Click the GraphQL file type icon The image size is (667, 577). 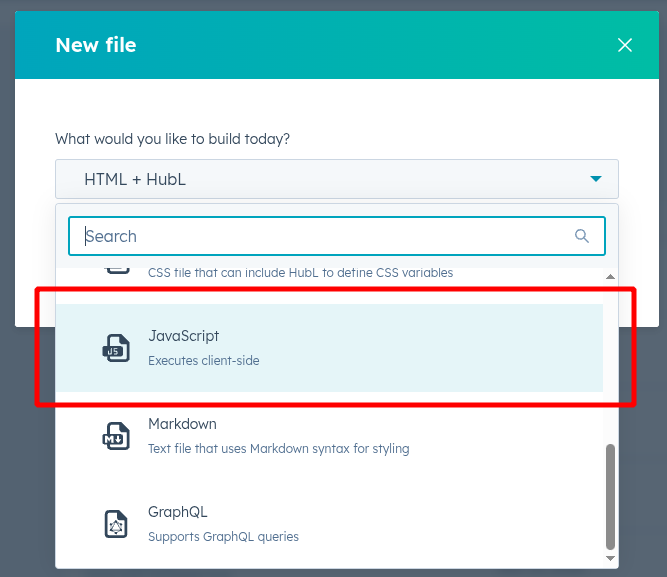pos(117,524)
